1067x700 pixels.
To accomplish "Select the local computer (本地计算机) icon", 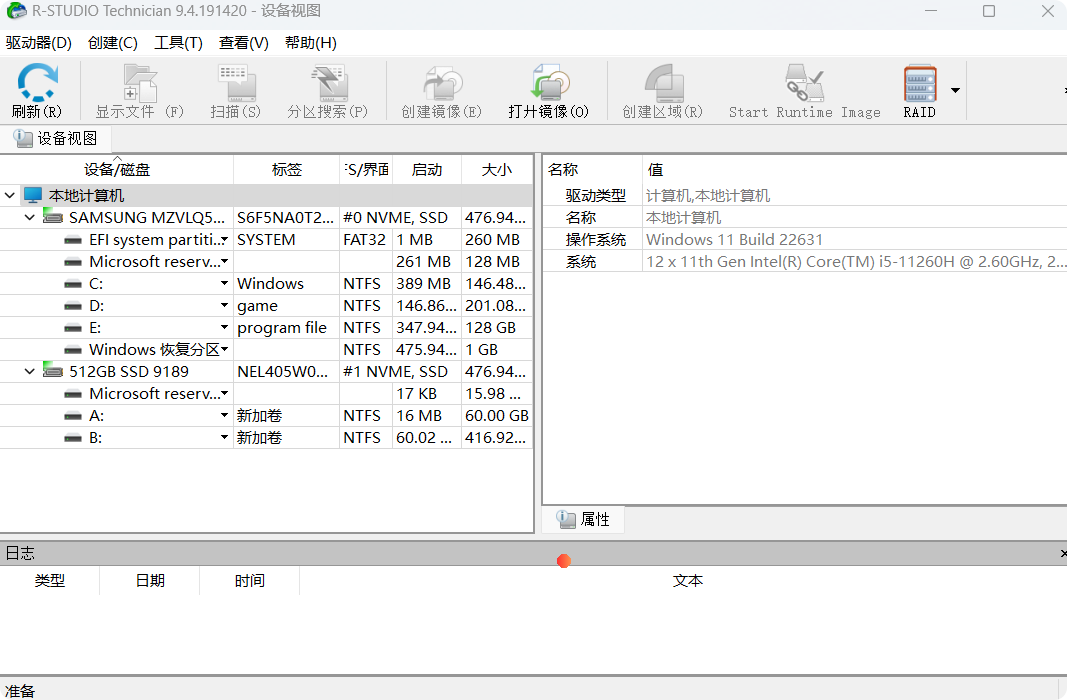I will coord(33,195).
